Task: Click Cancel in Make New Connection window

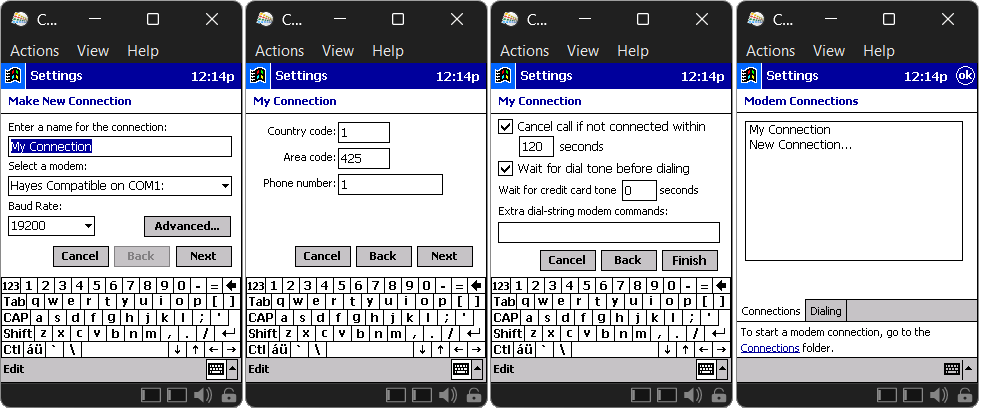Action: pyautogui.click(x=80, y=256)
